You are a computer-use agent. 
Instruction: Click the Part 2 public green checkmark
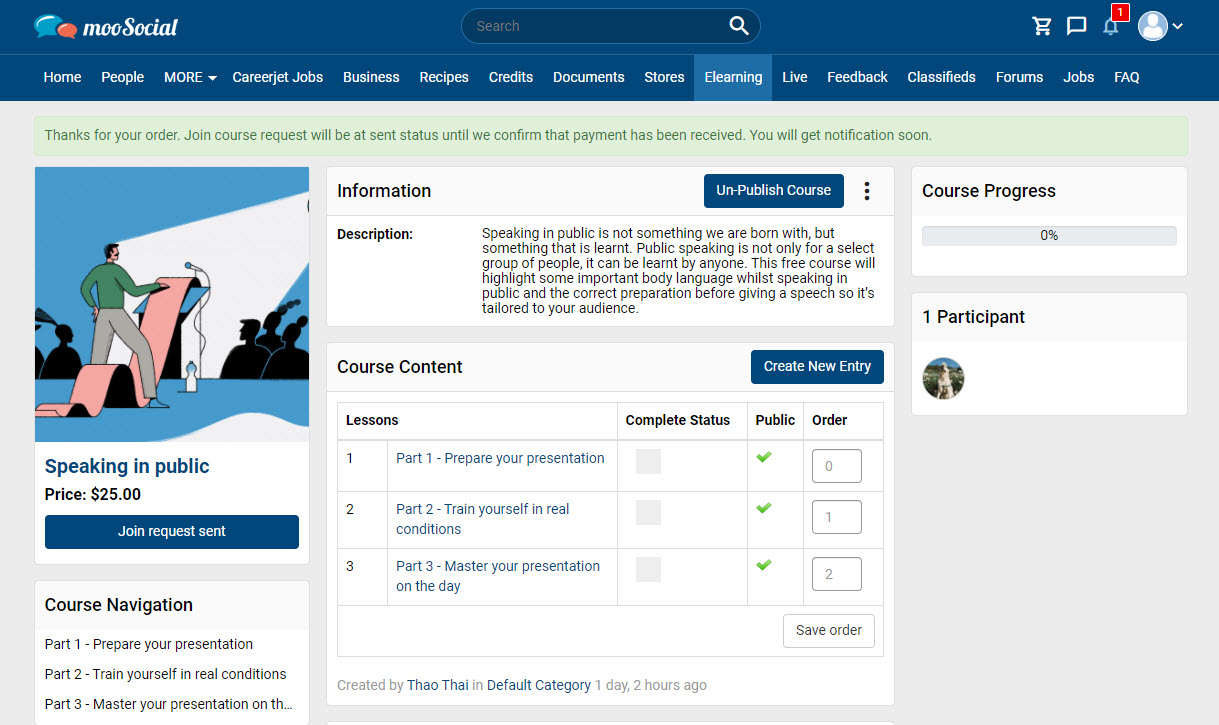[x=764, y=508]
